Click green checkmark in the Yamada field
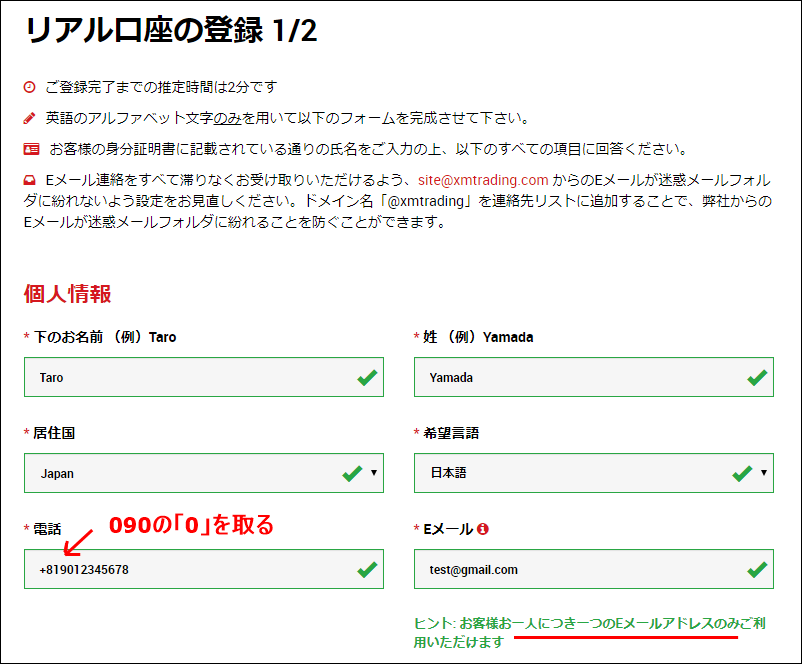The image size is (802, 664). click(757, 378)
